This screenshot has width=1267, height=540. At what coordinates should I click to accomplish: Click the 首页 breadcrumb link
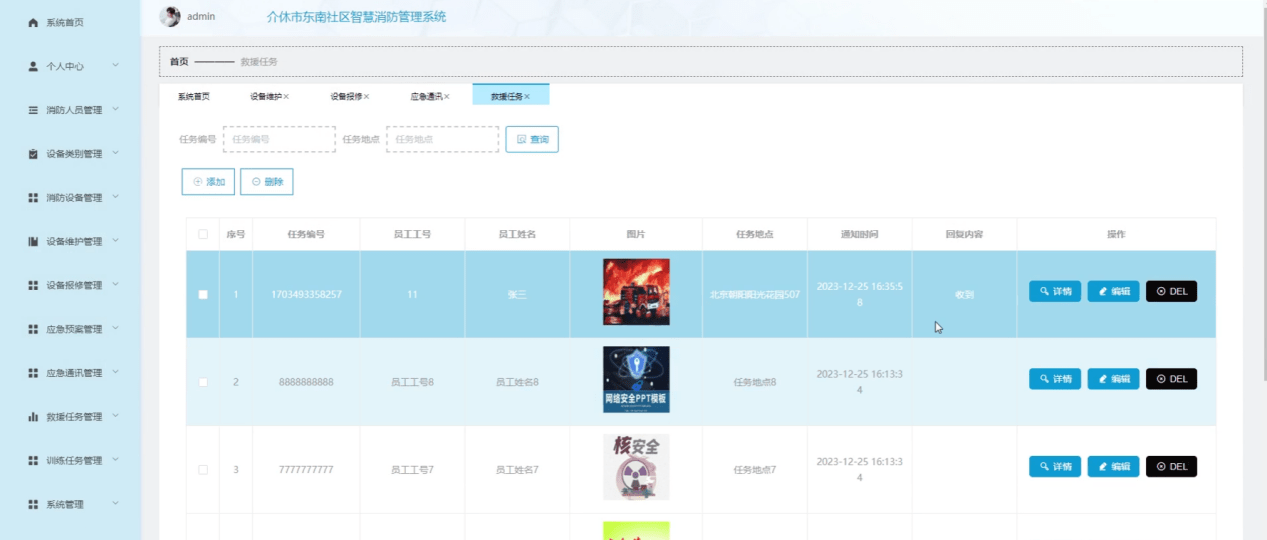pos(179,62)
